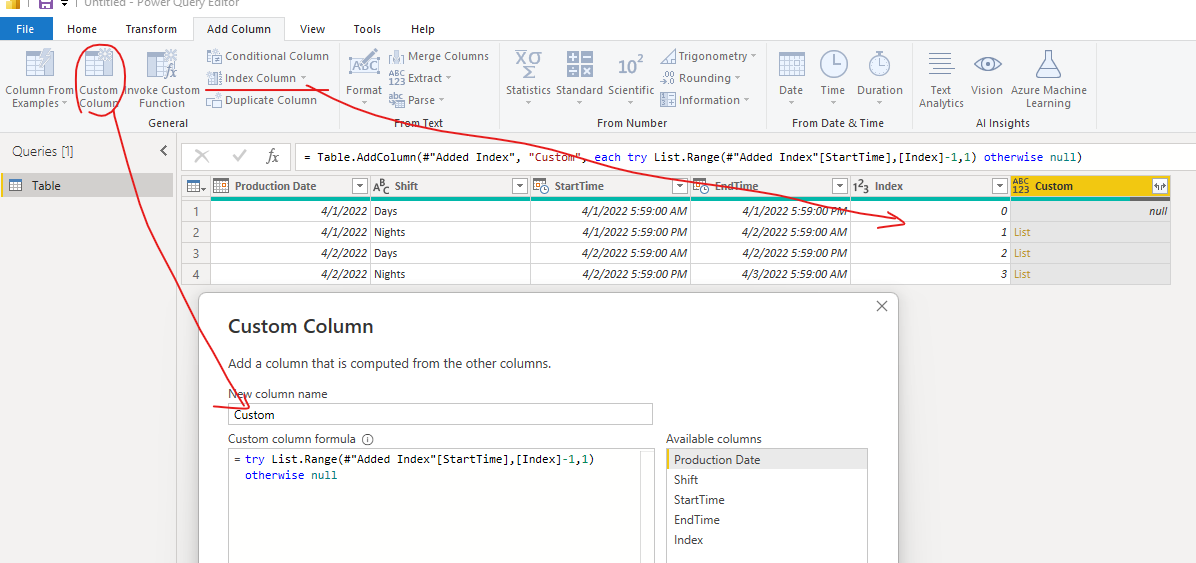Select the Table query
Screen dimensions: 1196x563
pos(88,185)
